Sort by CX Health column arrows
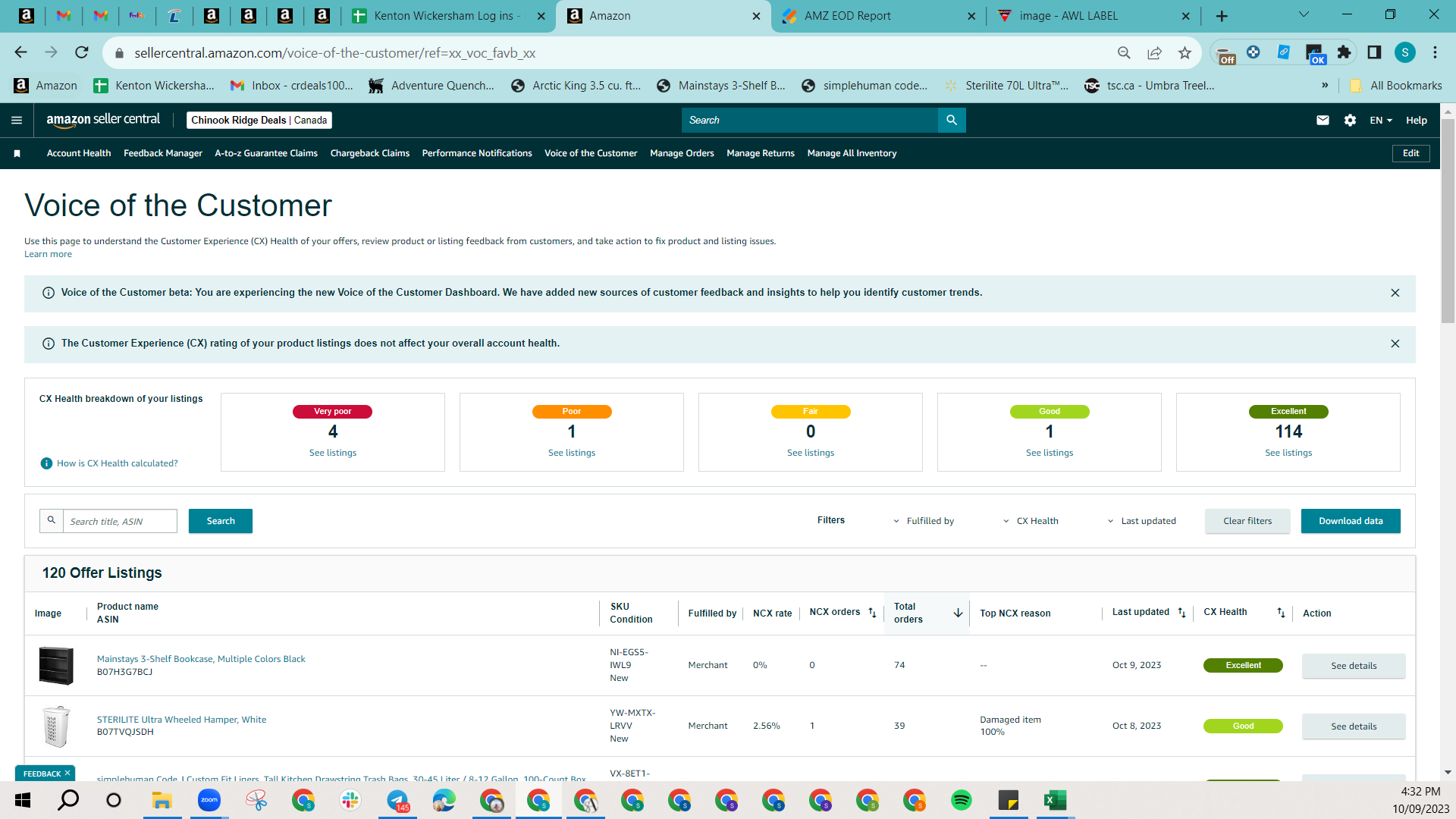Viewport: 1456px width, 819px height. 1281,613
